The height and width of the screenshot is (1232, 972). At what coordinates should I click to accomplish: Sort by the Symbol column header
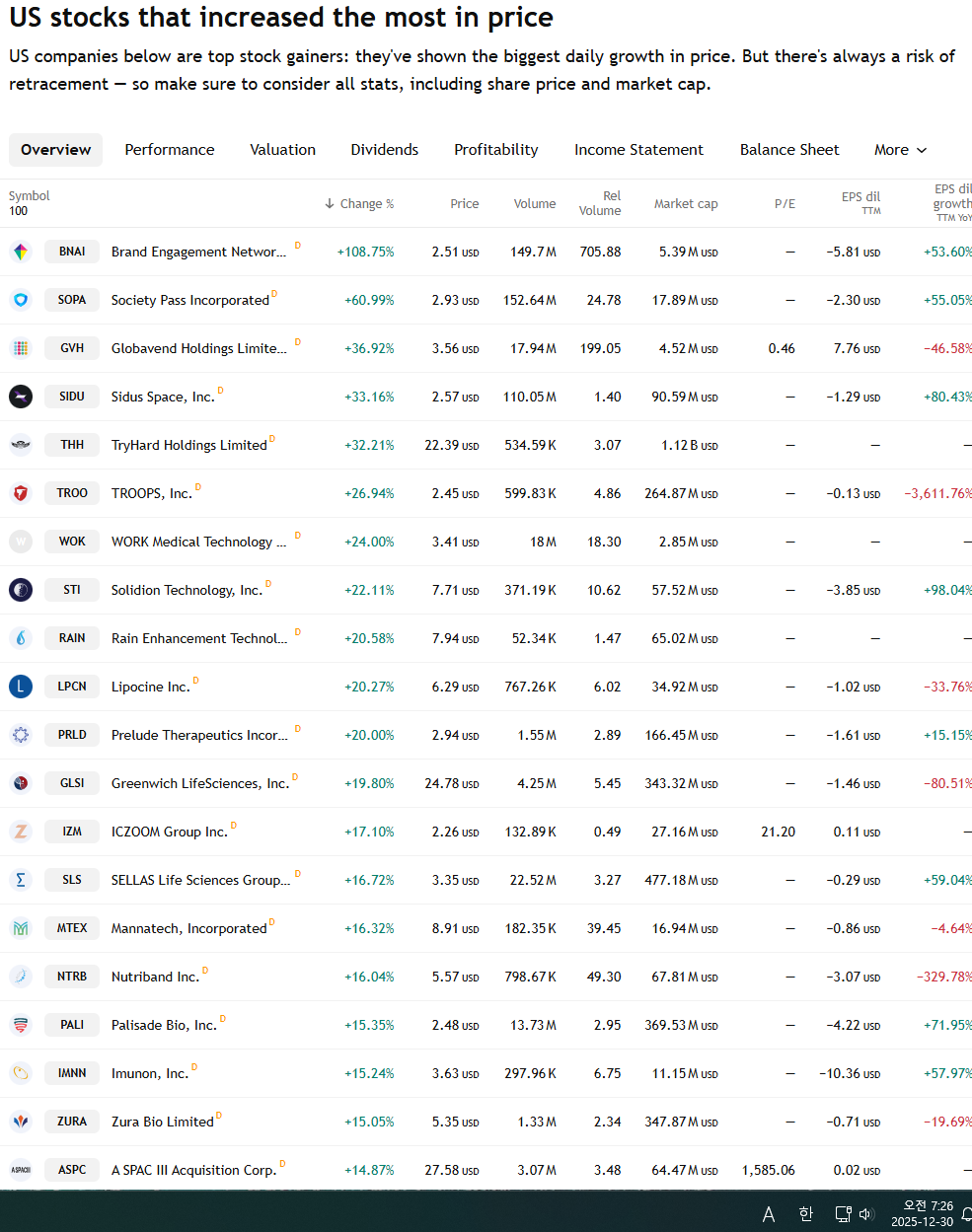tap(30, 195)
